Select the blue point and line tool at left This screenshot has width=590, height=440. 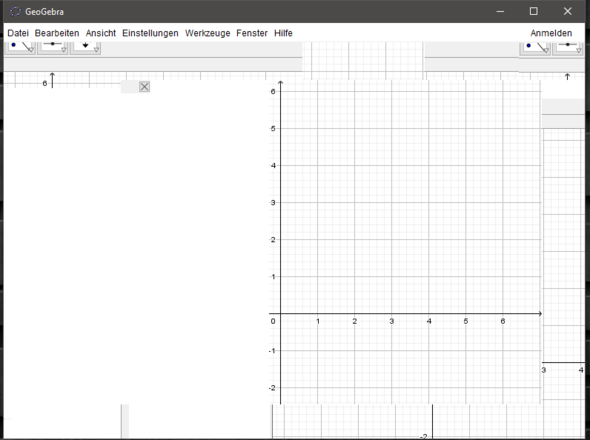tap(20, 47)
